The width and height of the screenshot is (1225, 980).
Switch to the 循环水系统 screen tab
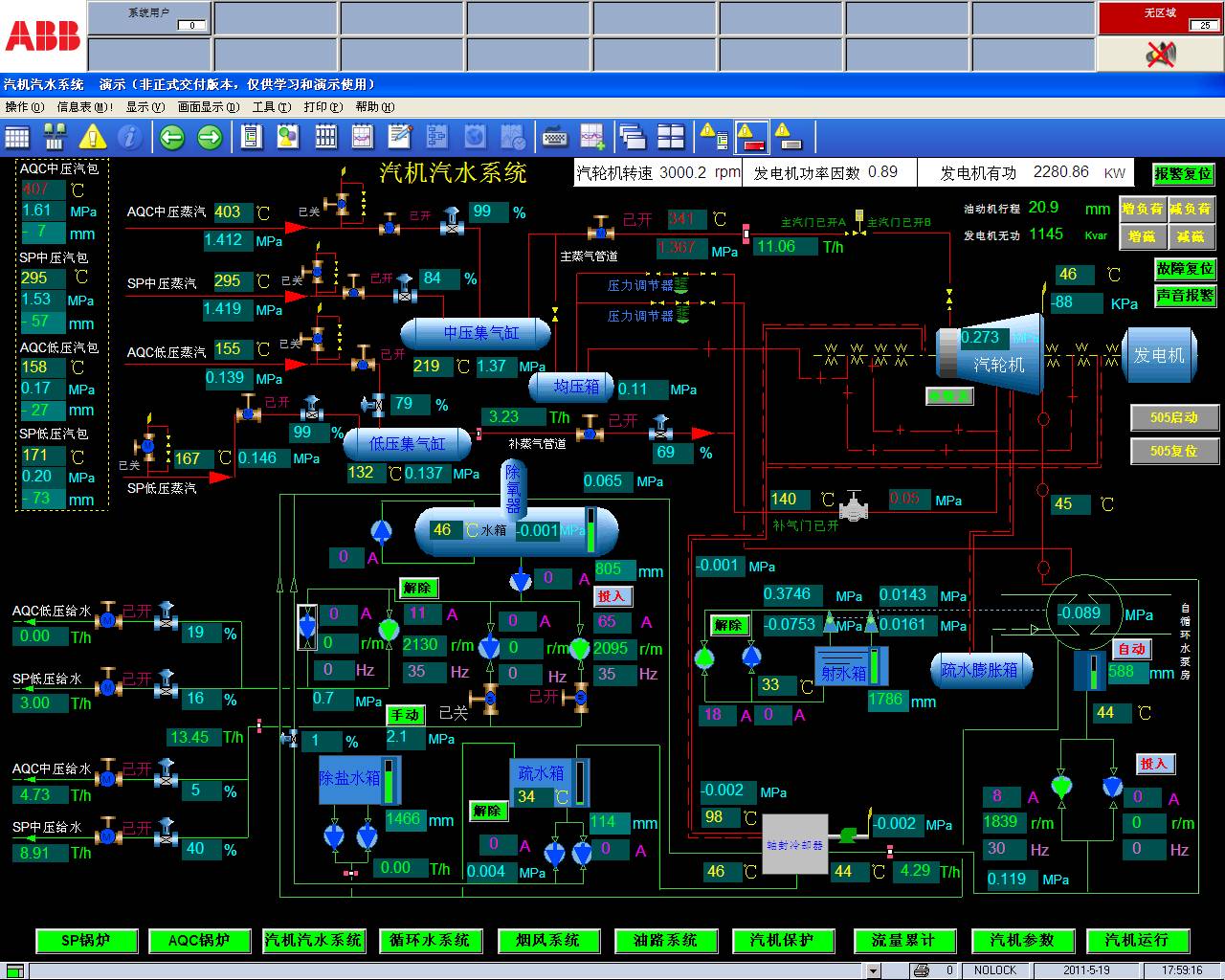(429, 941)
